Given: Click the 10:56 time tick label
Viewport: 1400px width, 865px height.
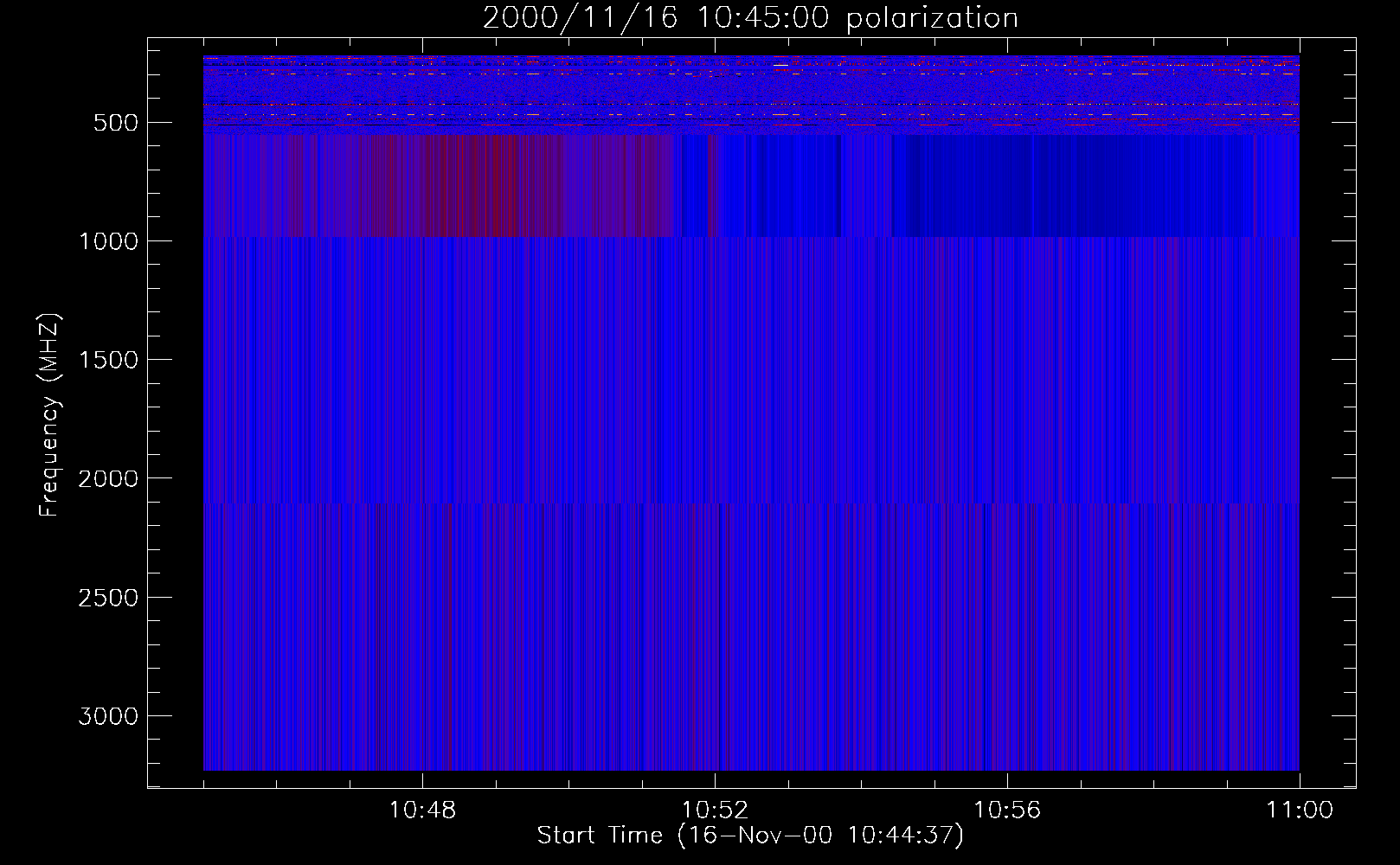Looking at the screenshot, I should [x=1007, y=811].
